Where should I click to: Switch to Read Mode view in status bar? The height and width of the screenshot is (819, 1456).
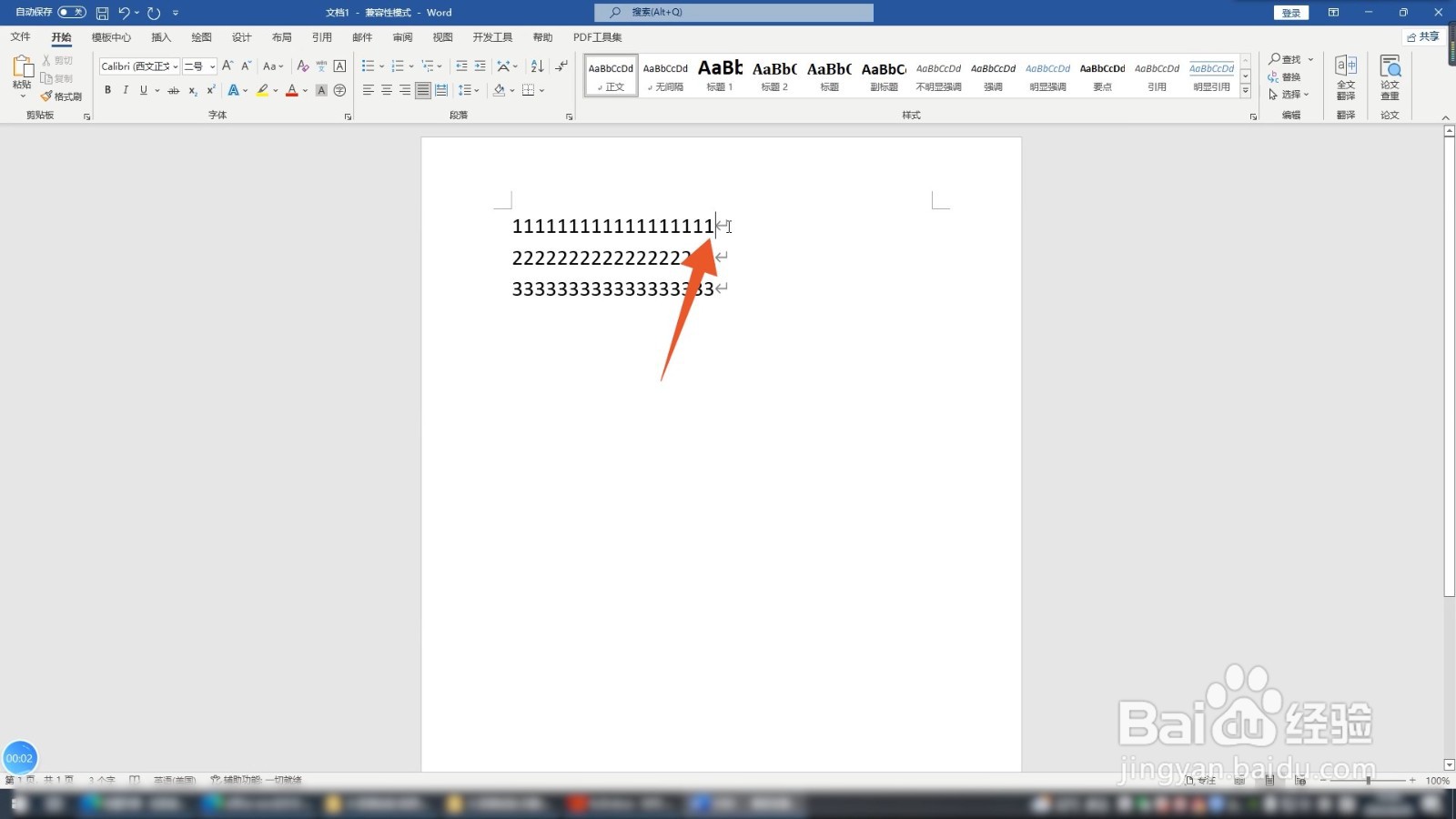click(x=1239, y=780)
